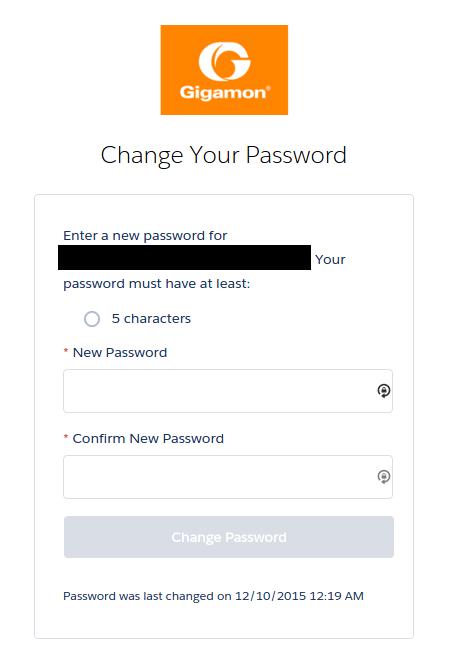Click the New Password field label
This screenshot has width=455, height=665.
(120, 352)
